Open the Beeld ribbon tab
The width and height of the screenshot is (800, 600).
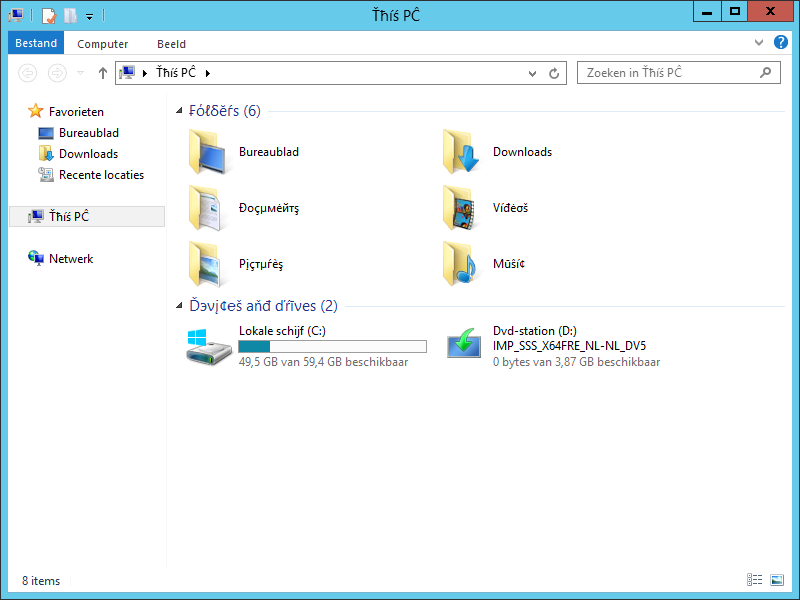click(x=171, y=43)
